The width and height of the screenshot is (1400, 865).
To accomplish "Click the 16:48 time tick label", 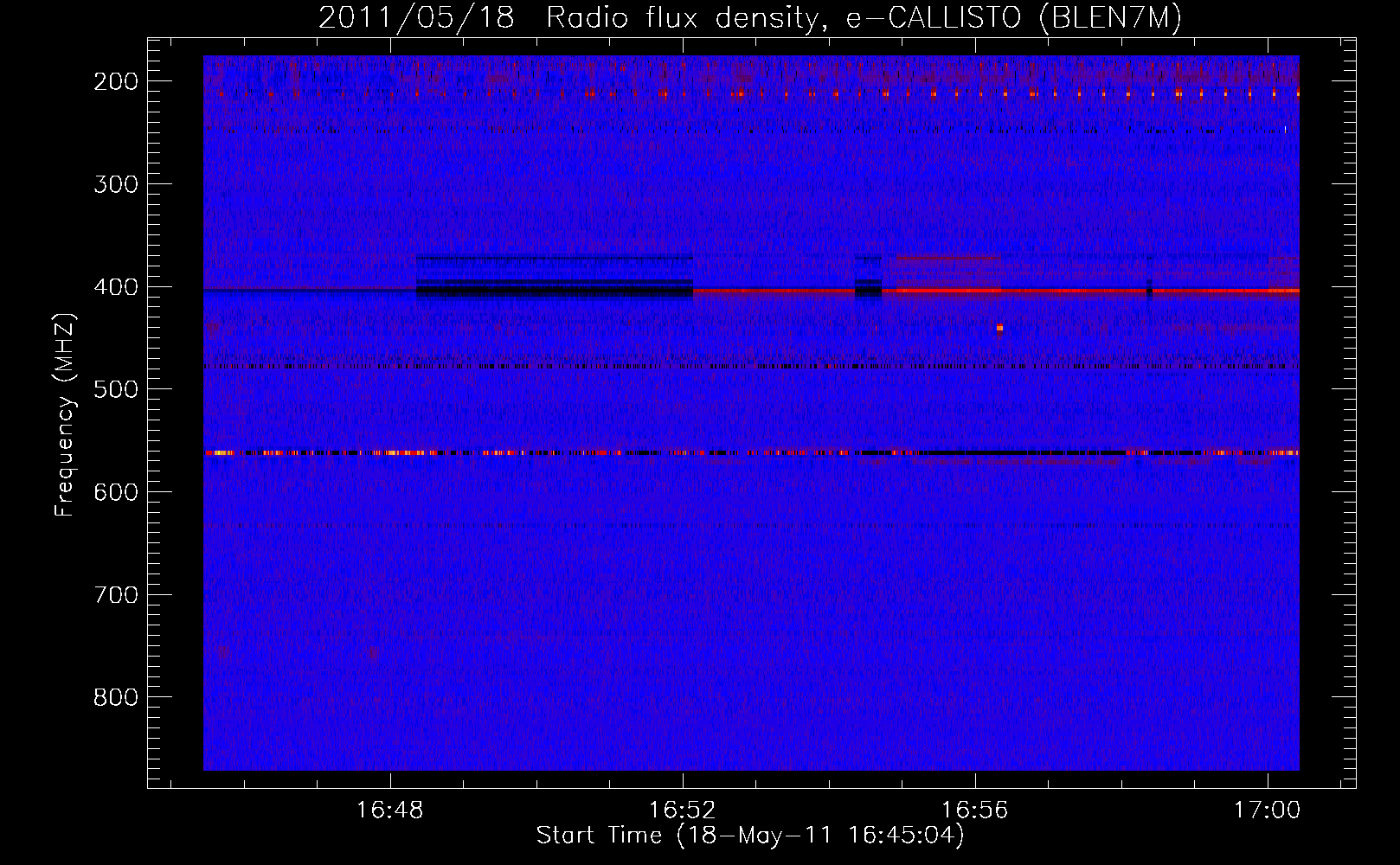I will coord(390,811).
